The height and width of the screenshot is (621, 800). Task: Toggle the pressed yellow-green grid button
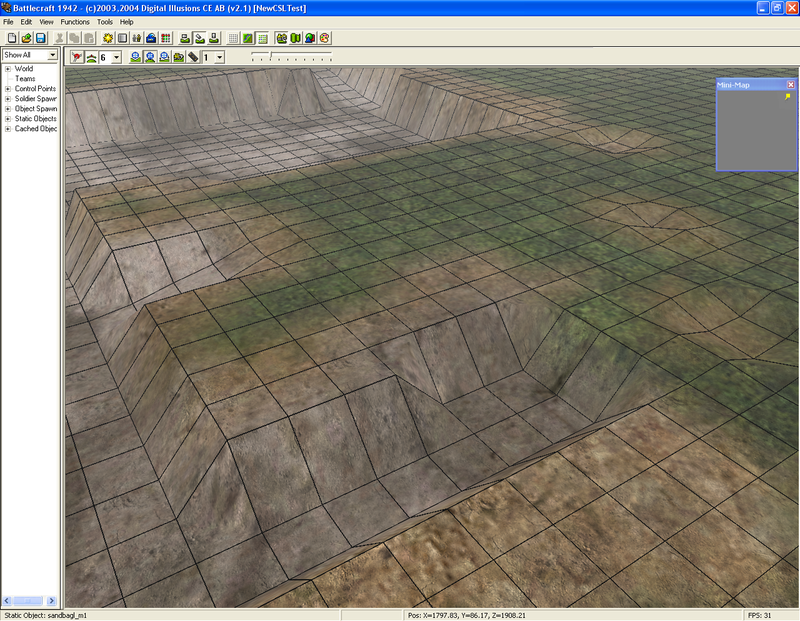[262, 38]
